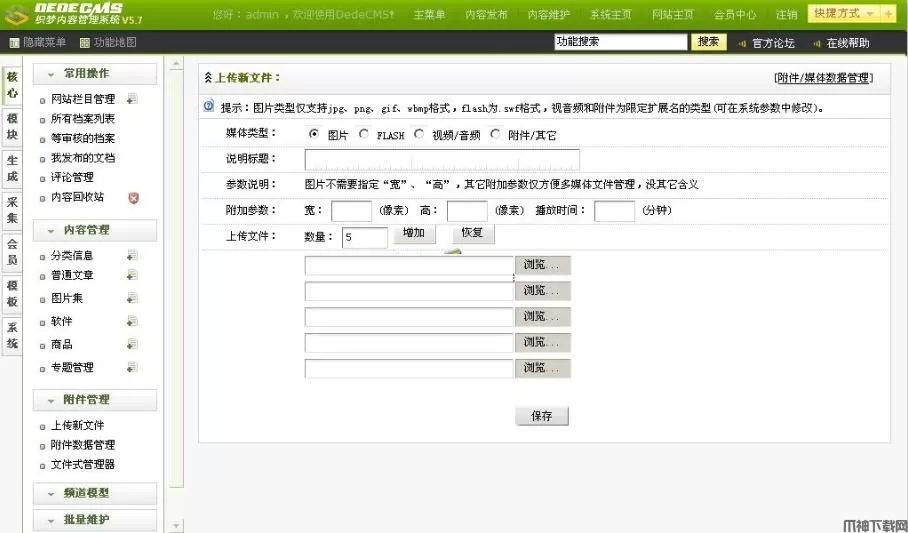908x533 pixels.
Task: Click the speaker icon before 官方论坛
Action: point(742,43)
